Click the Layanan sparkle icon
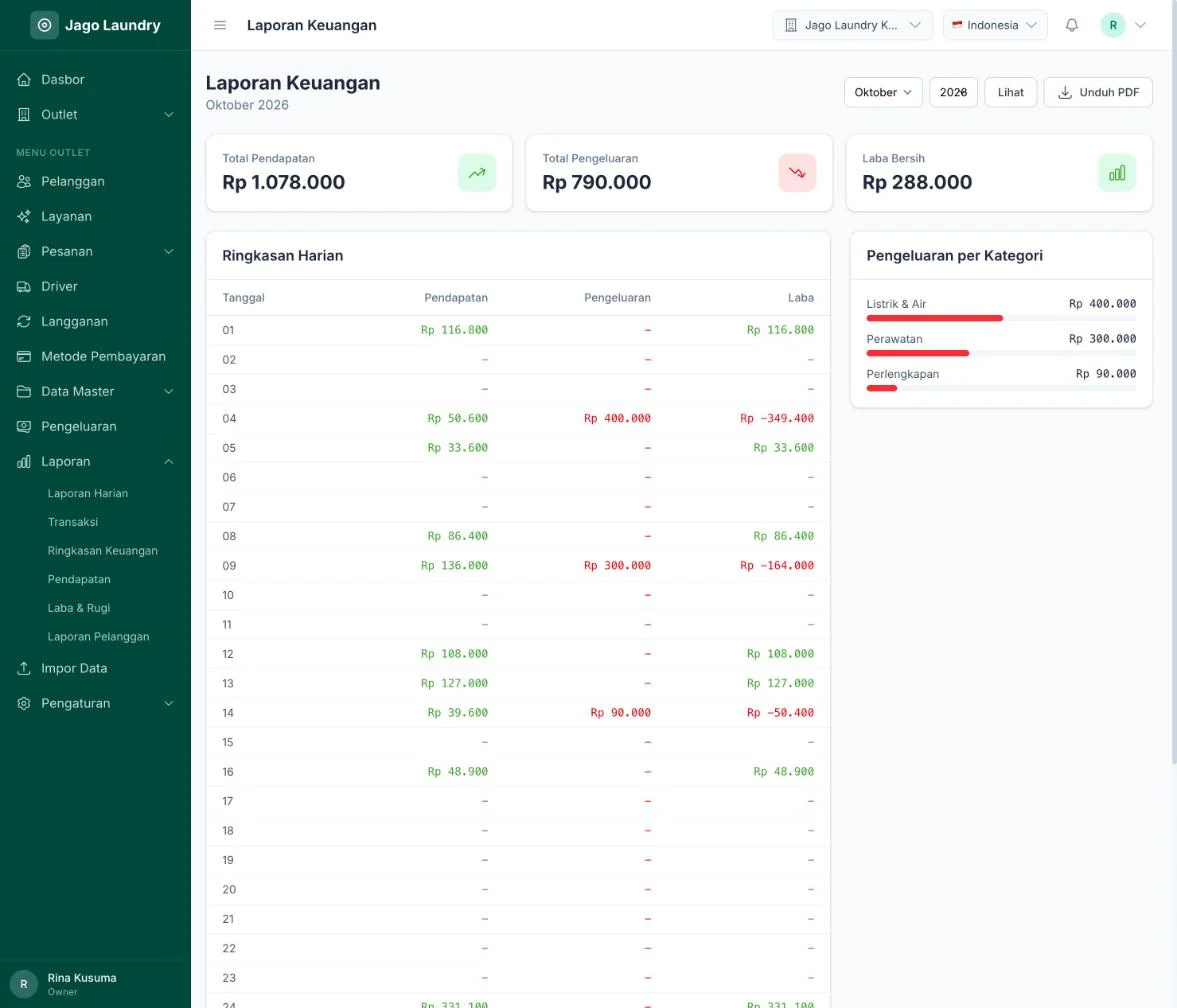 [24, 216]
